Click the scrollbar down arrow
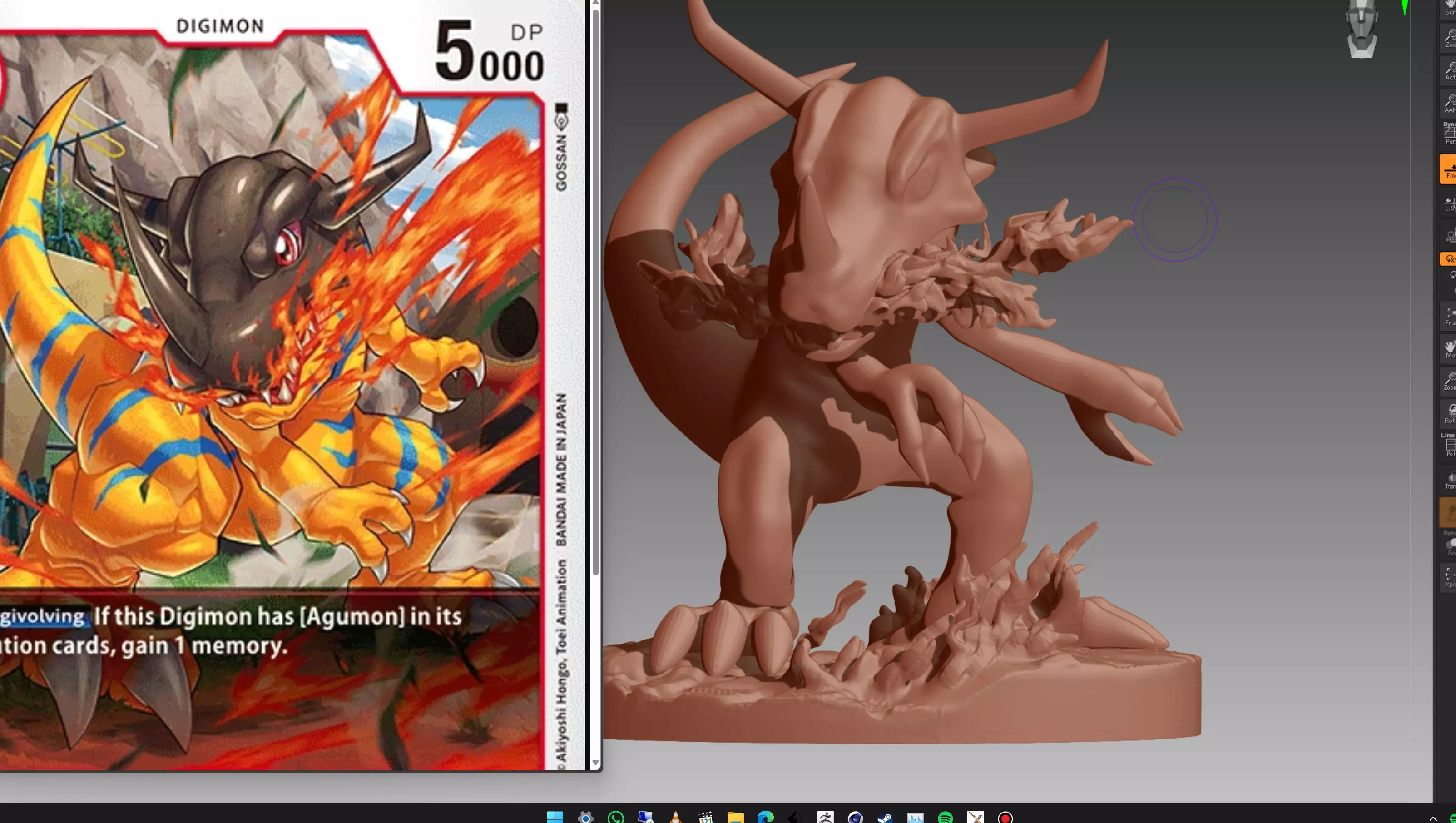 (595, 763)
